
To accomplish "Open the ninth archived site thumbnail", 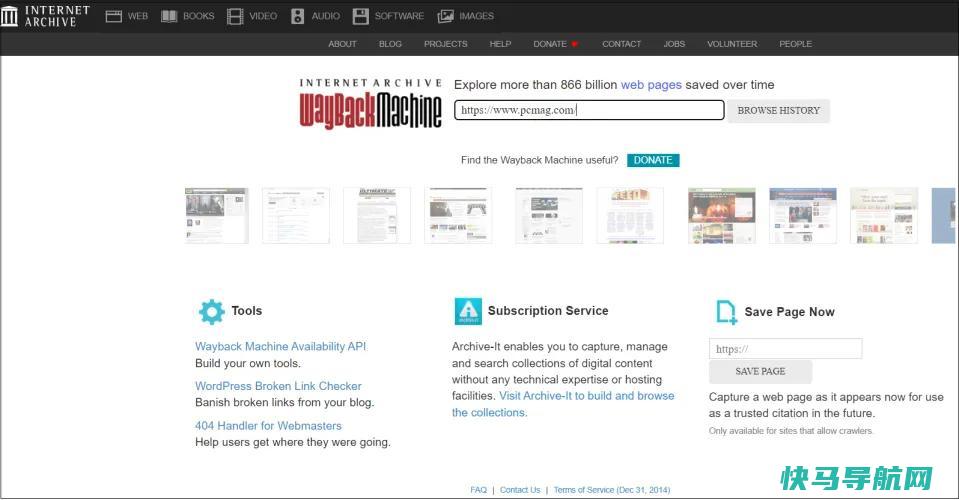I will (x=884, y=216).
